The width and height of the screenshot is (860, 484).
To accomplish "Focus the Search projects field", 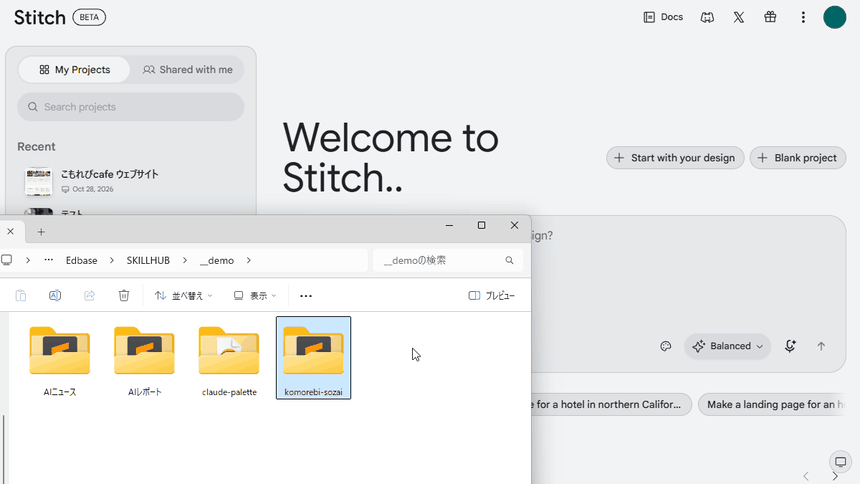I will coord(131,107).
